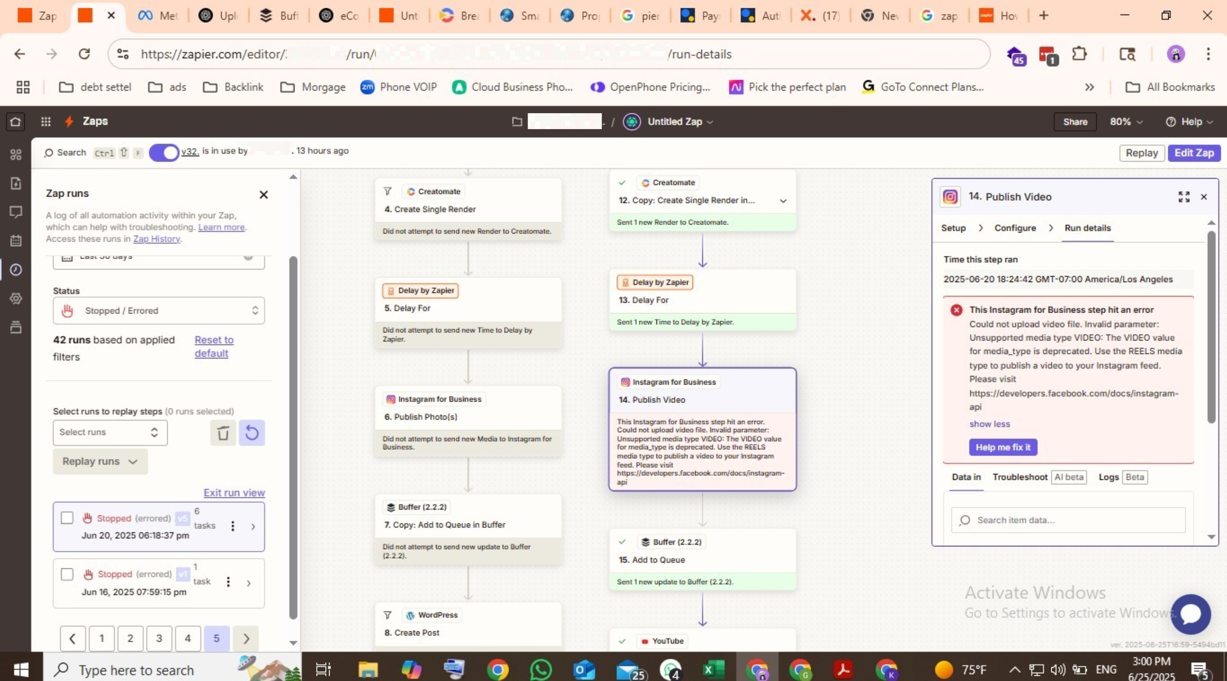Open the sidebar settings gear icon
This screenshot has width=1227, height=681.
[15, 298]
